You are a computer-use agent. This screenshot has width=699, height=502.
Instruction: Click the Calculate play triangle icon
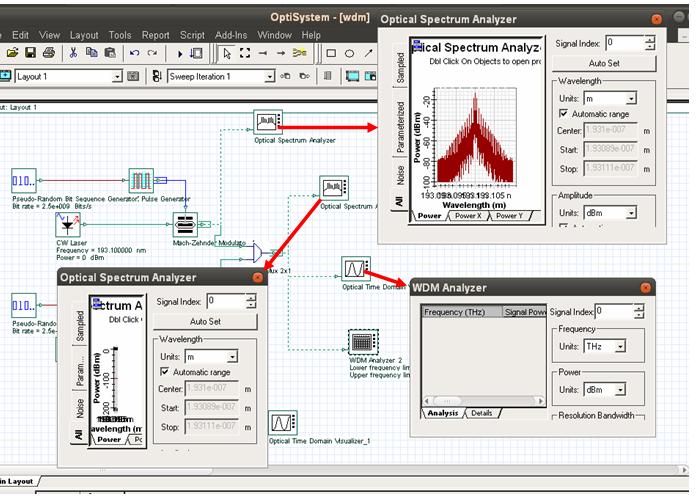point(180,54)
